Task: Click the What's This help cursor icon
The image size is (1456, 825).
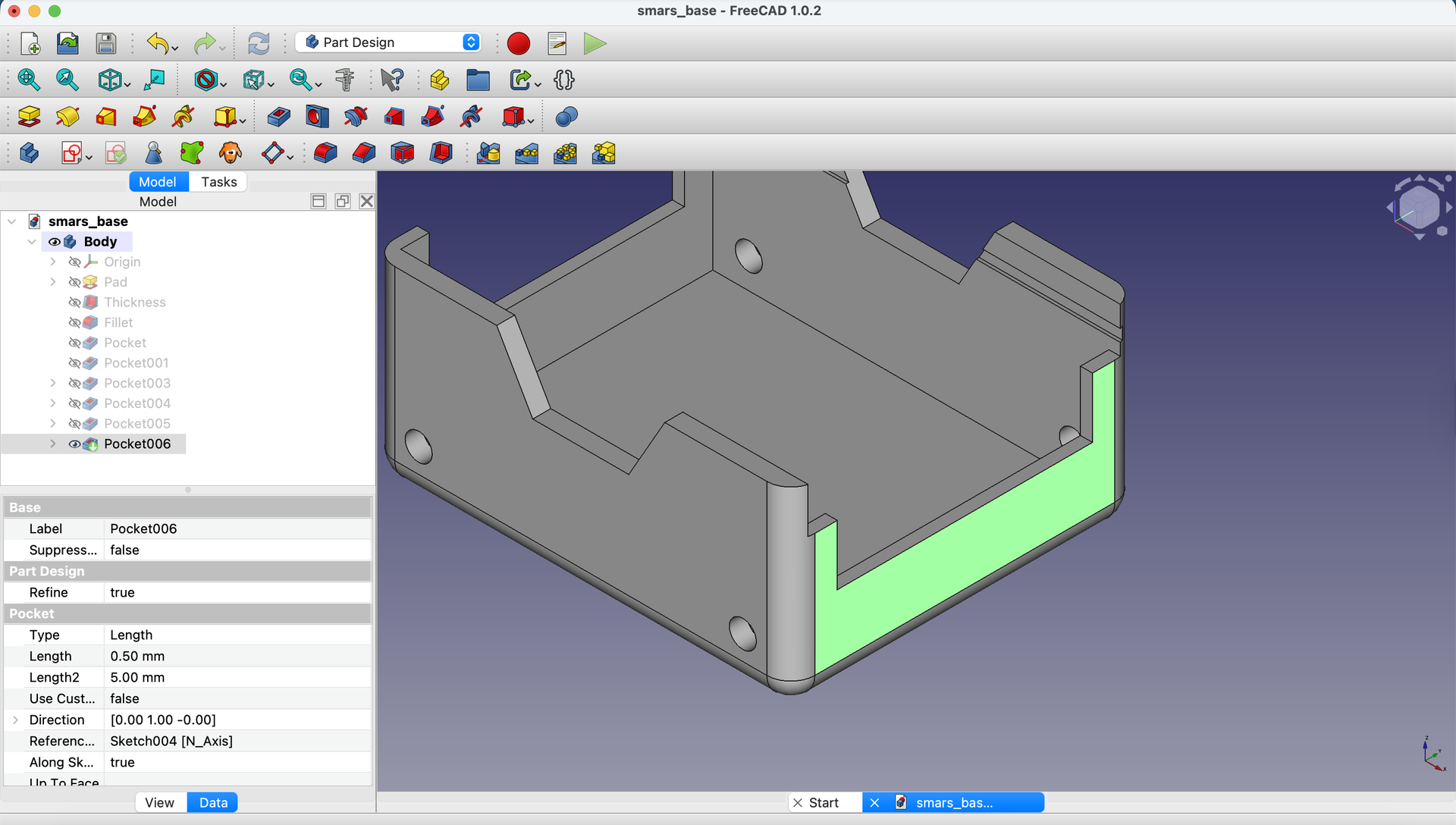Action: [392, 80]
